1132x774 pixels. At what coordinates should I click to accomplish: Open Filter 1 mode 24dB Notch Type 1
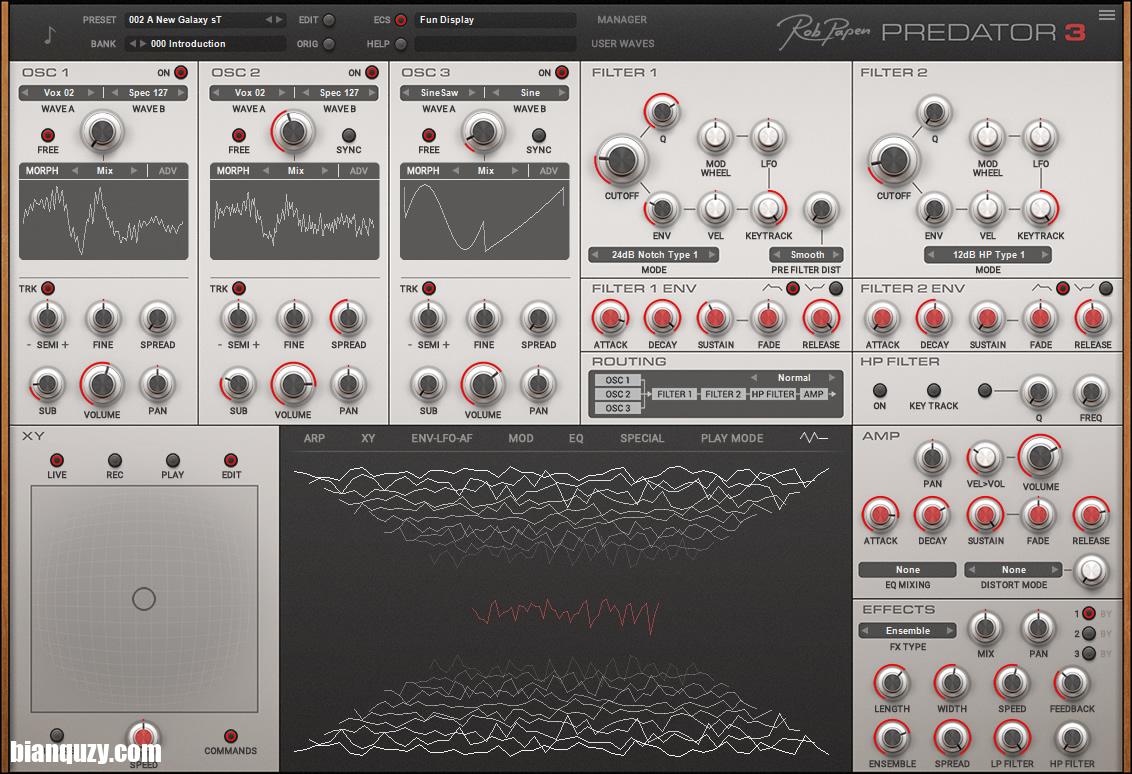pyautogui.click(x=654, y=254)
